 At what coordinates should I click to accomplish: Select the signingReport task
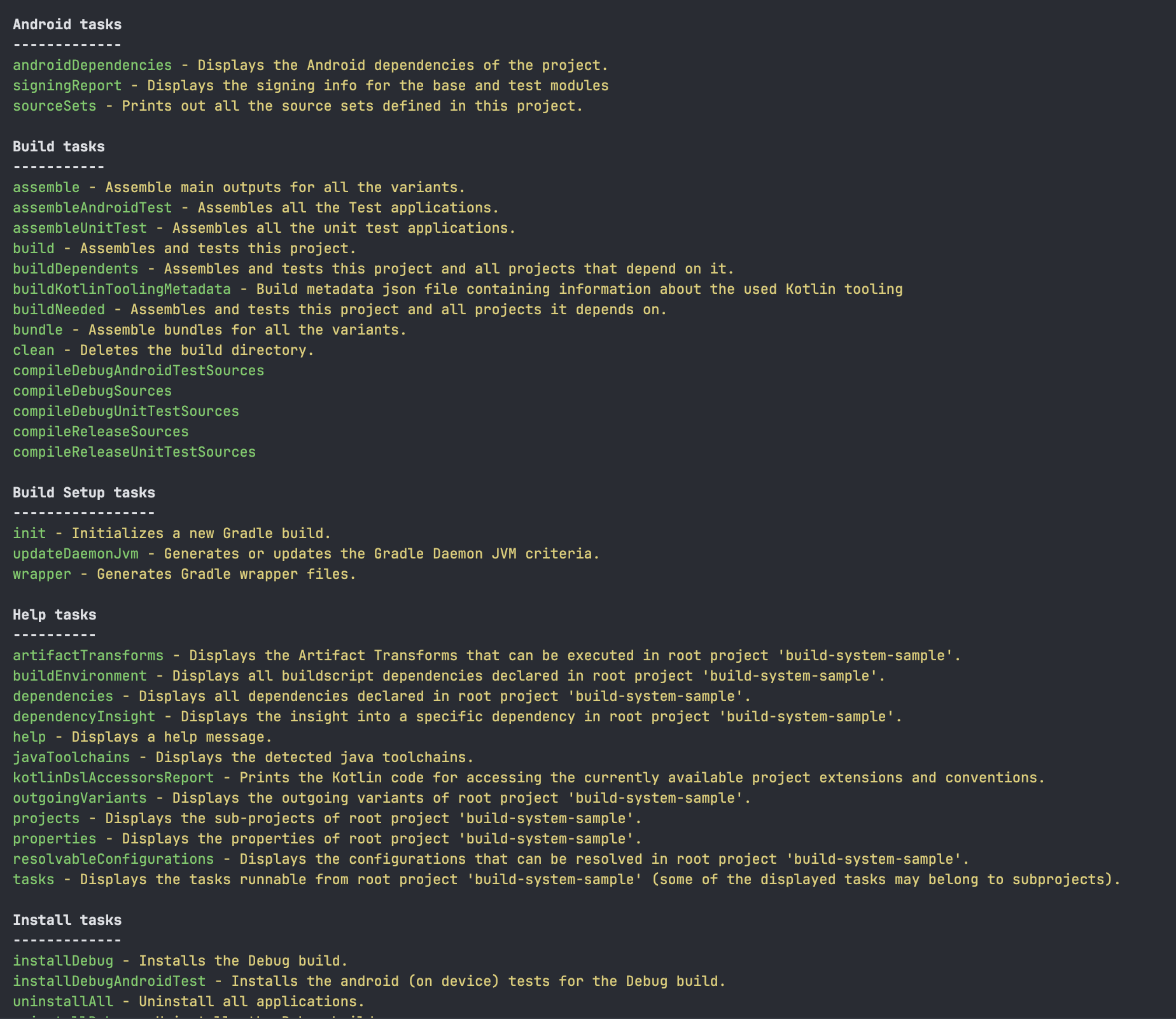coord(67,86)
